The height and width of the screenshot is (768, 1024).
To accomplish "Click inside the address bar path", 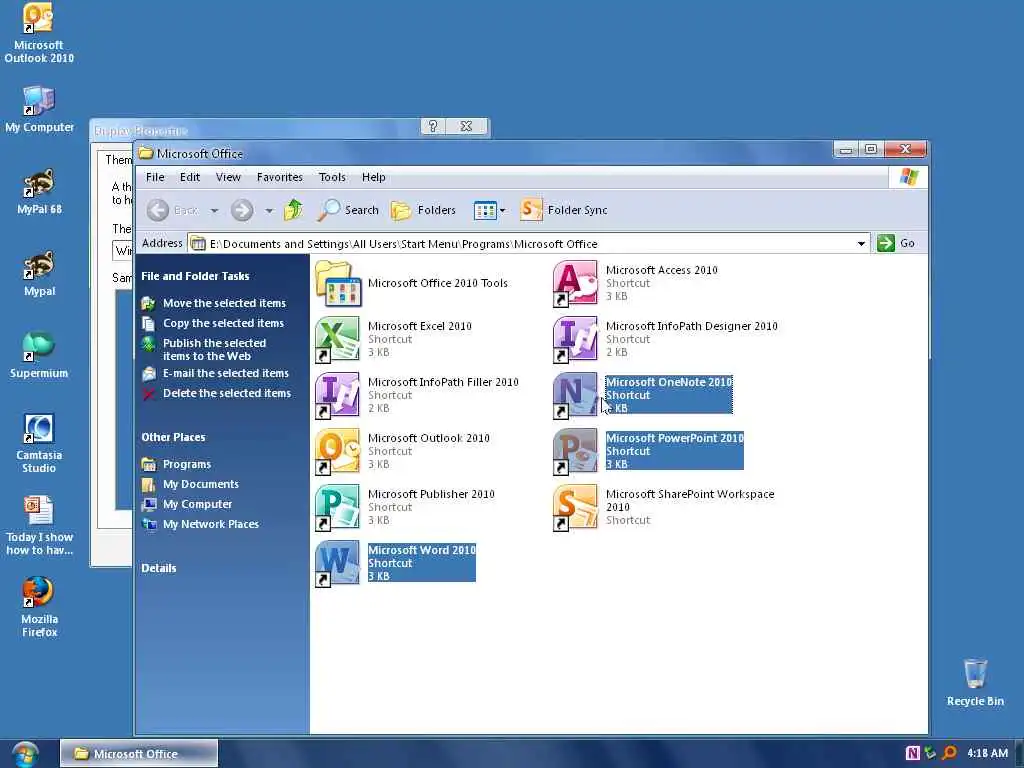I will tap(403, 244).
